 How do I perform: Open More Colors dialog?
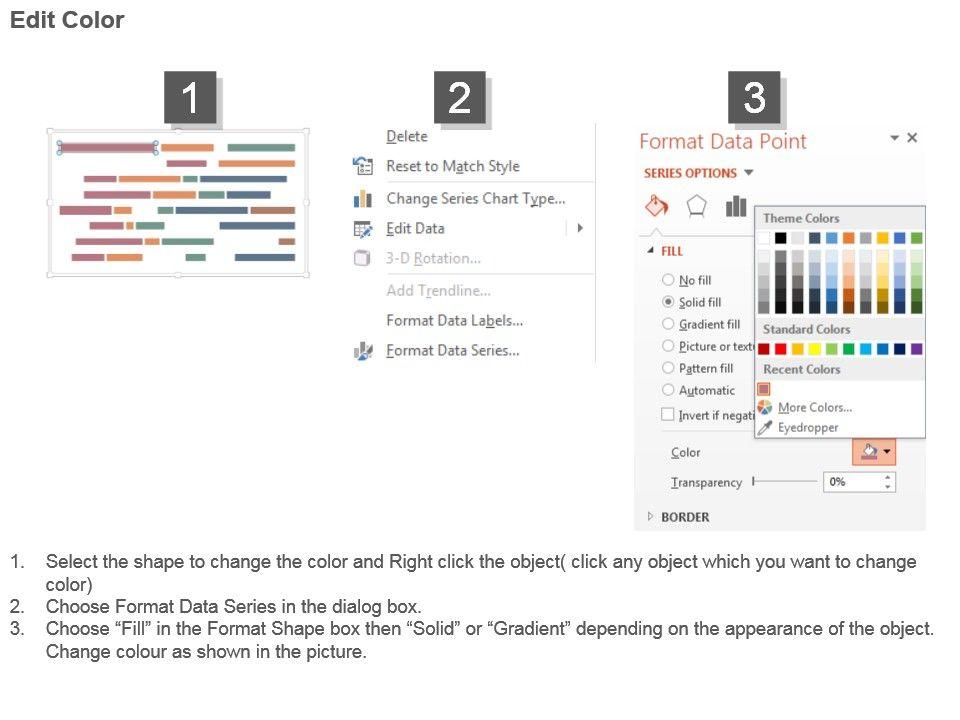point(814,407)
